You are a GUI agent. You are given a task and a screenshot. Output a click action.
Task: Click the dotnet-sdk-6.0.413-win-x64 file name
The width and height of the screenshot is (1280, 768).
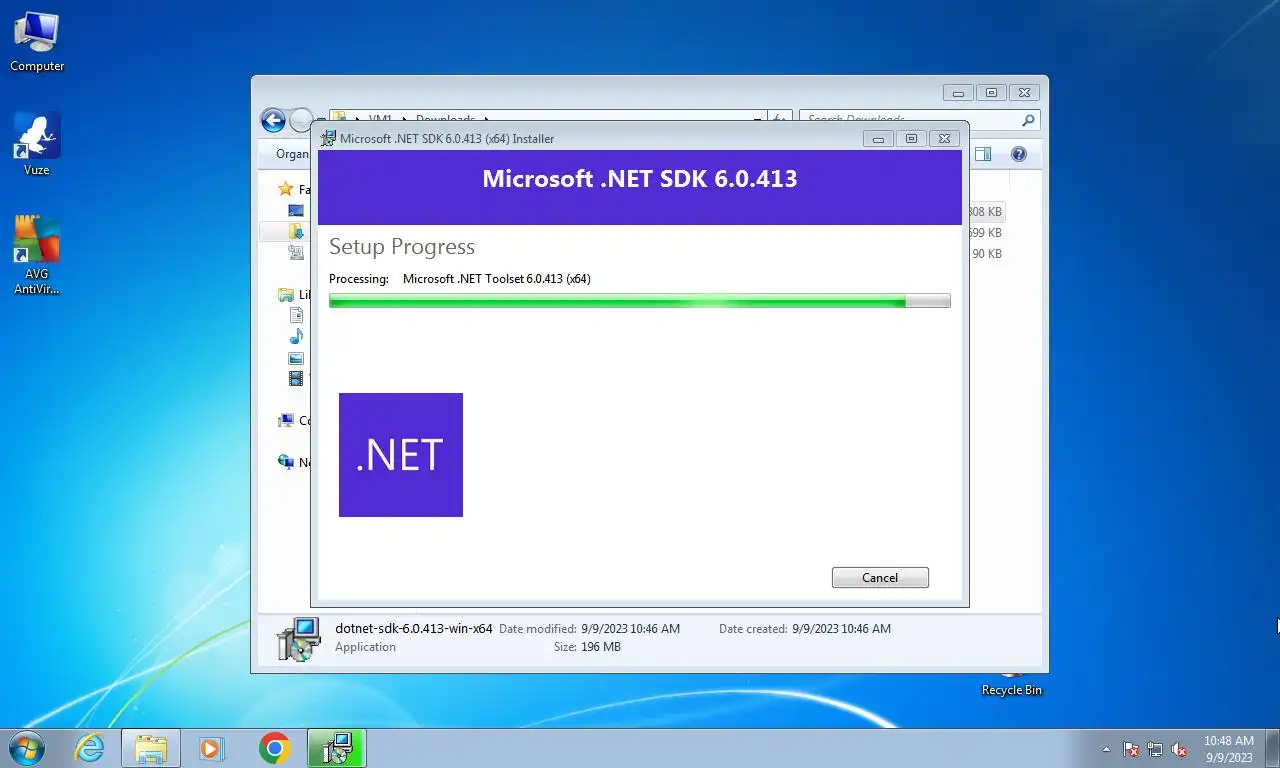point(414,628)
